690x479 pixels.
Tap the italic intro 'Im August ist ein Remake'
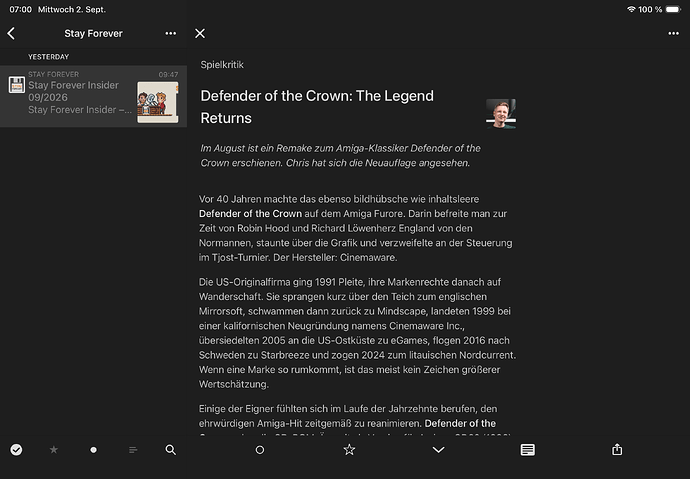[340, 155]
